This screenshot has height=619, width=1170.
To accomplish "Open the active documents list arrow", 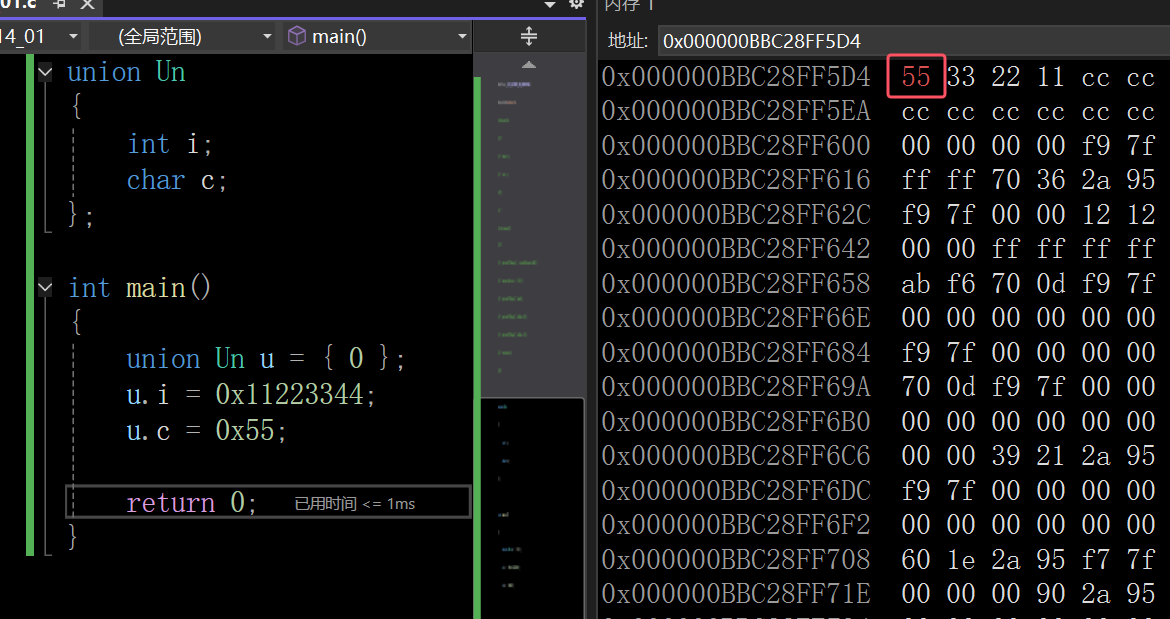I will [x=551, y=4].
